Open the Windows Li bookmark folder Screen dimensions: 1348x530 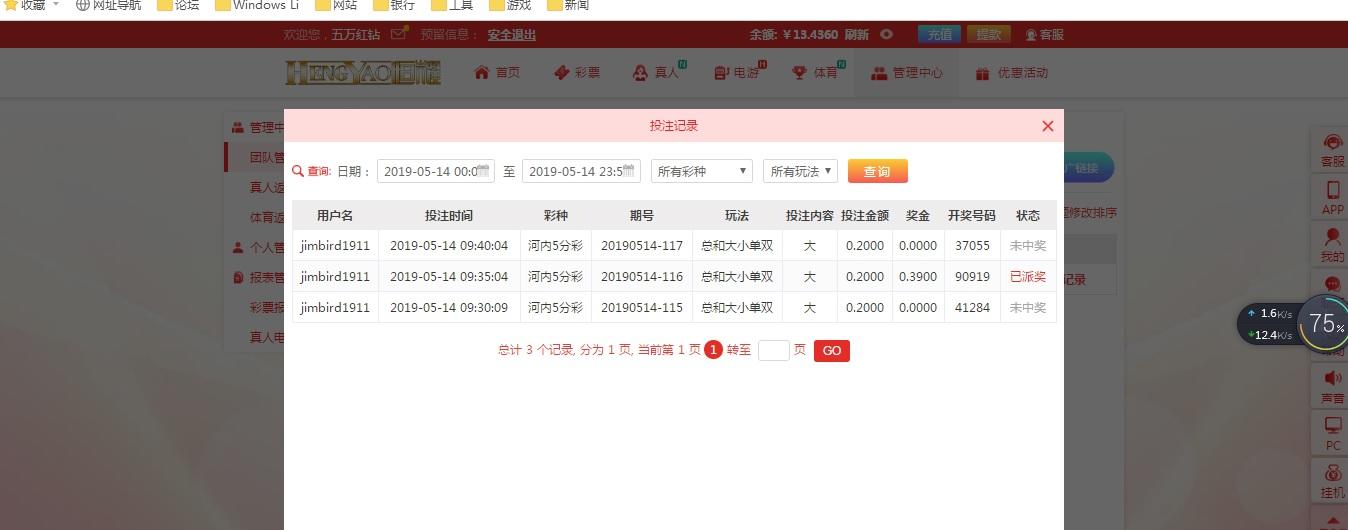click(257, 5)
